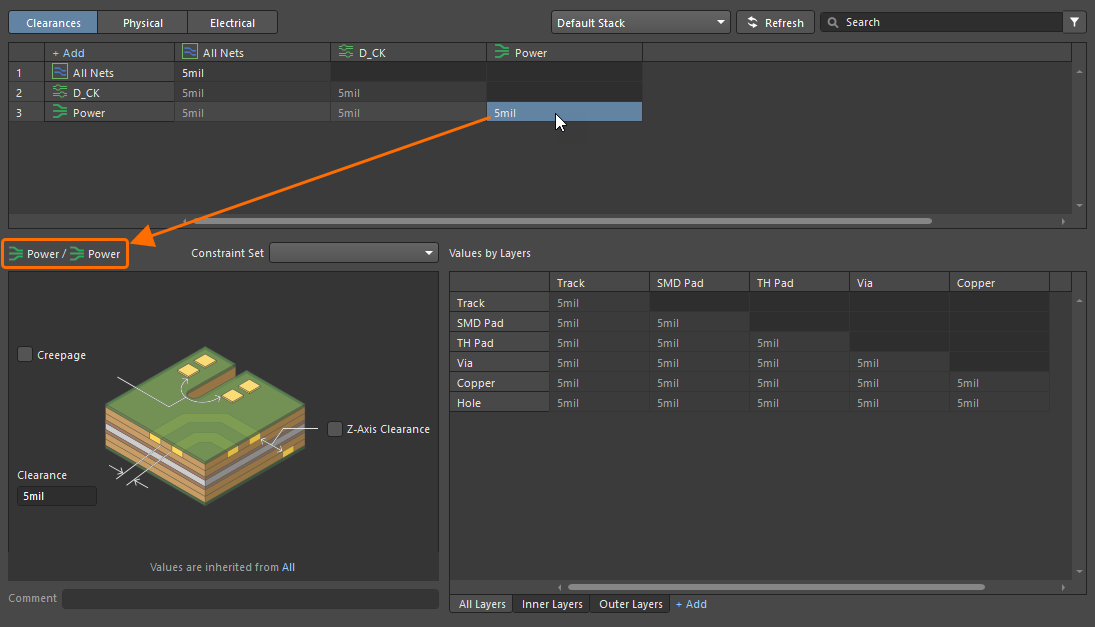Image resolution: width=1095 pixels, height=627 pixels.
Task: Expand the Constraint Set dropdown
Action: (x=354, y=253)
